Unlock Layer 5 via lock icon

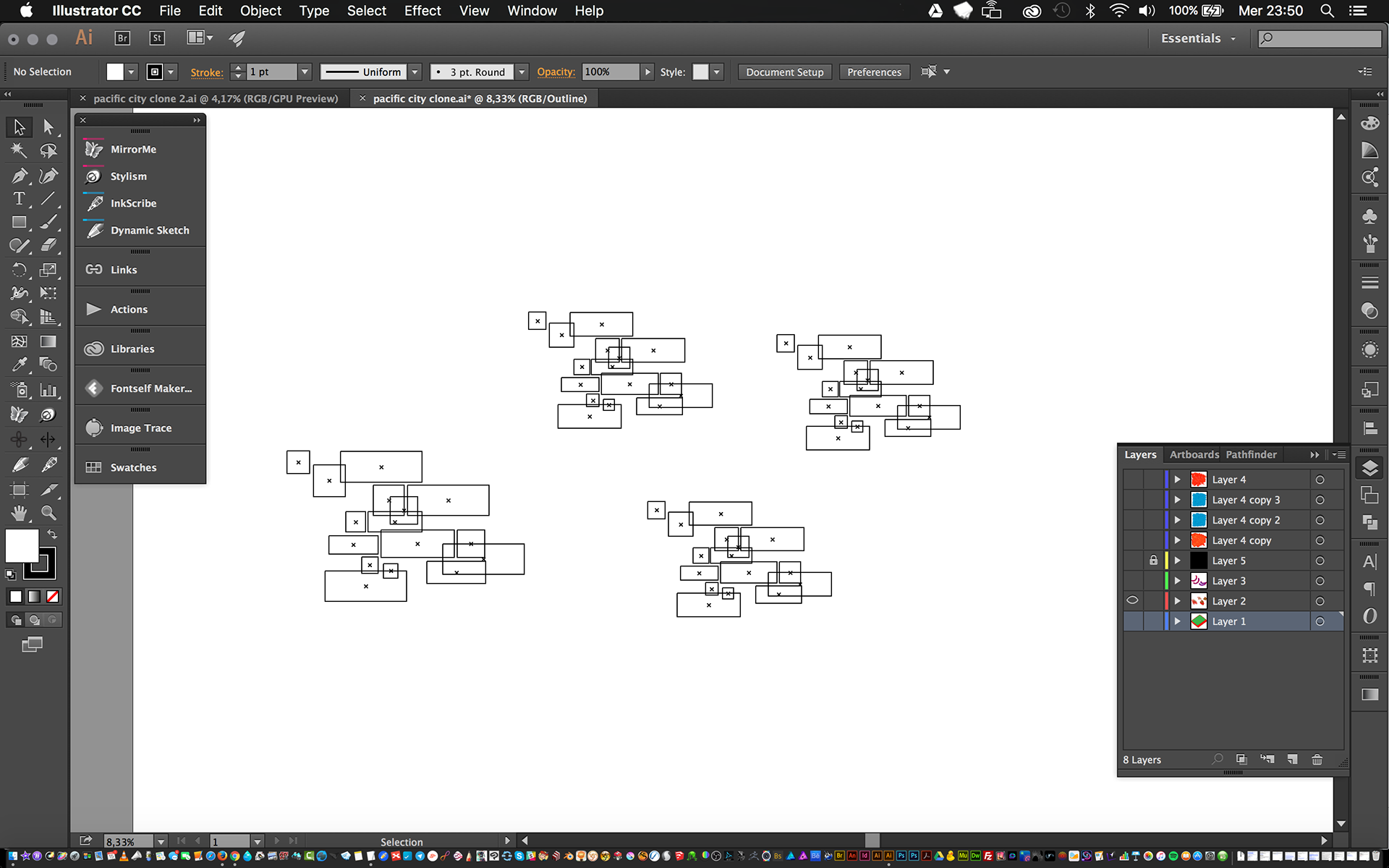[x=1153, y=561]
